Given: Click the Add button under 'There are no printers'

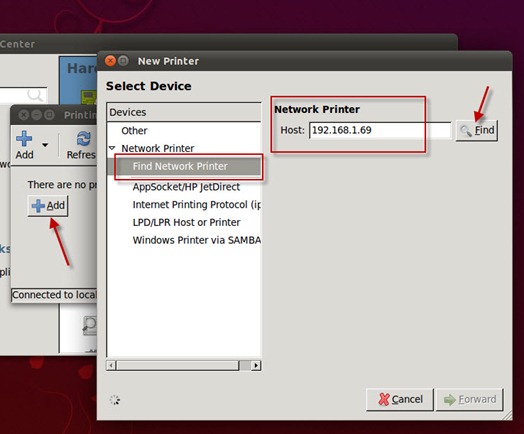Looking at the screenshot, I should point(48,205).
